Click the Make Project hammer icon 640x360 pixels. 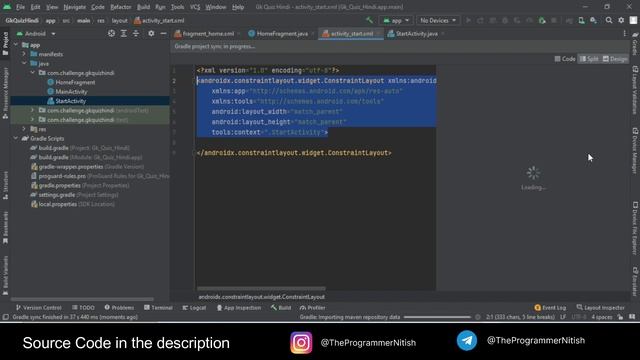pyautogui.click(x=369, y=20)
